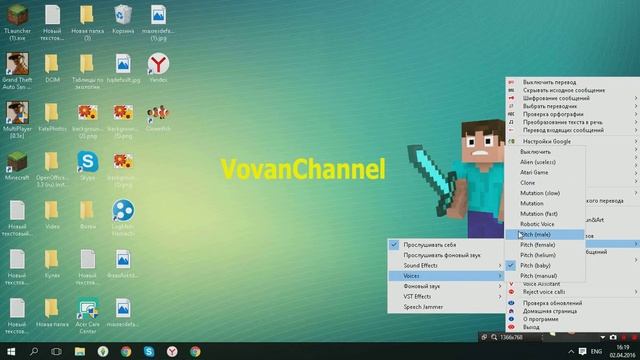Open the TLauncher desktop shortcut
The image size is (640, 360).
pyautogui.click(x=17, y=22)
